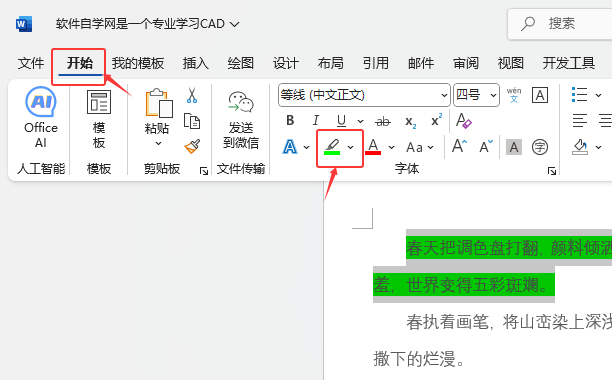Toggle superscript formatting
Image resolution: width=612 pixels, height=380 pixels.
click(x=436, y=120)
